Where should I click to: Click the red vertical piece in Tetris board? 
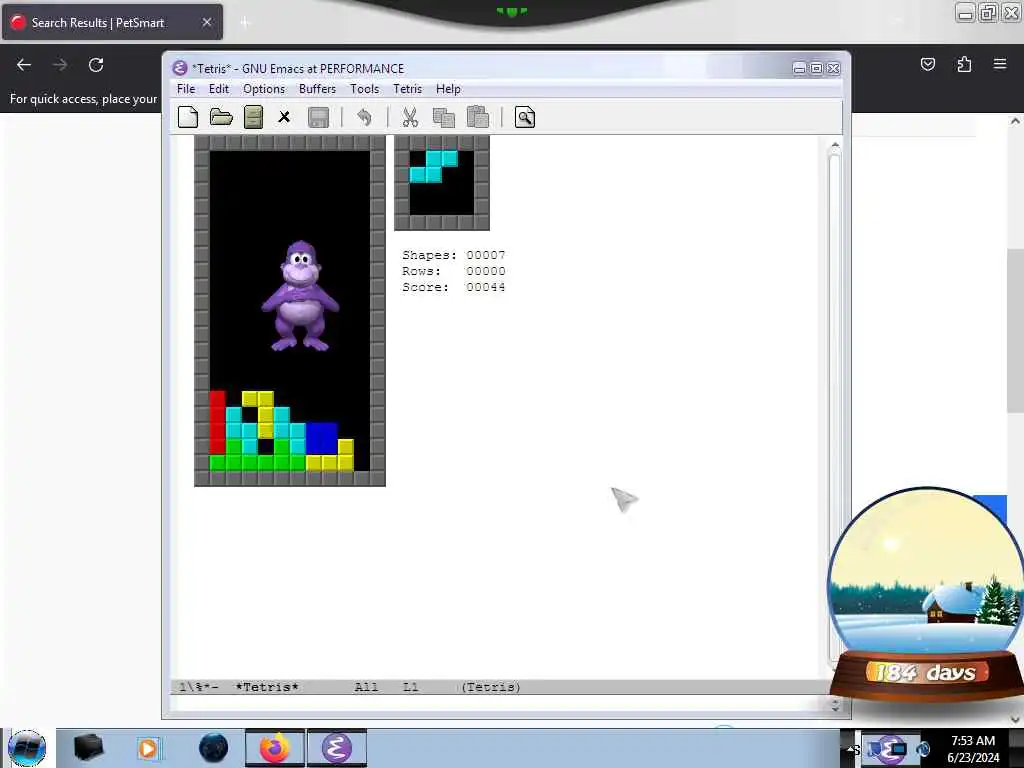coord(217,423)
